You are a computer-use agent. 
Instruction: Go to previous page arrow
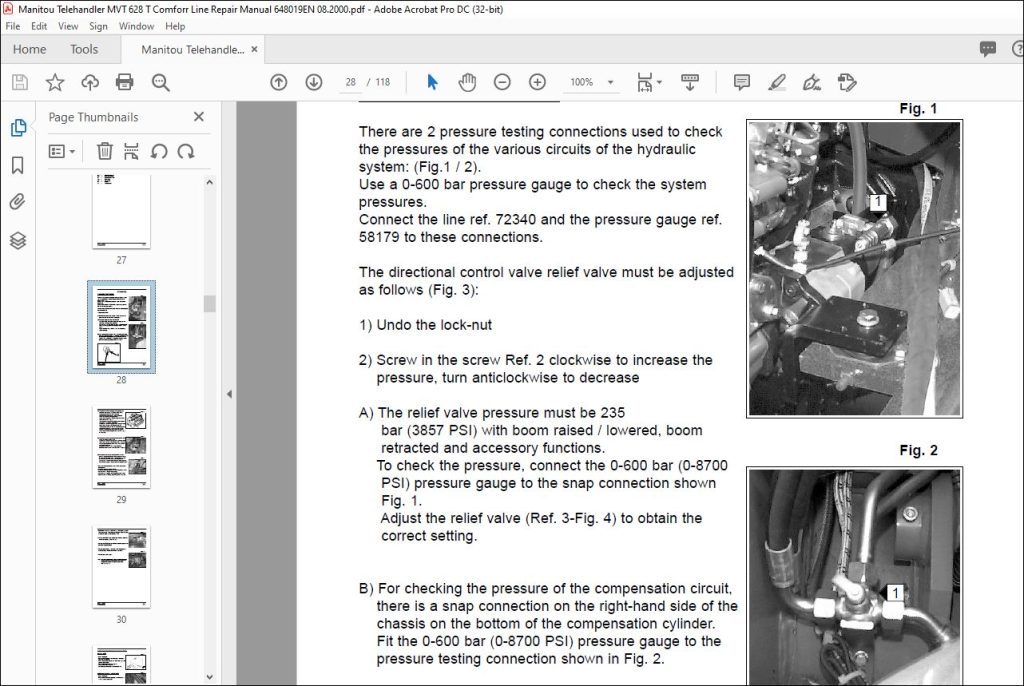(279, 82)
